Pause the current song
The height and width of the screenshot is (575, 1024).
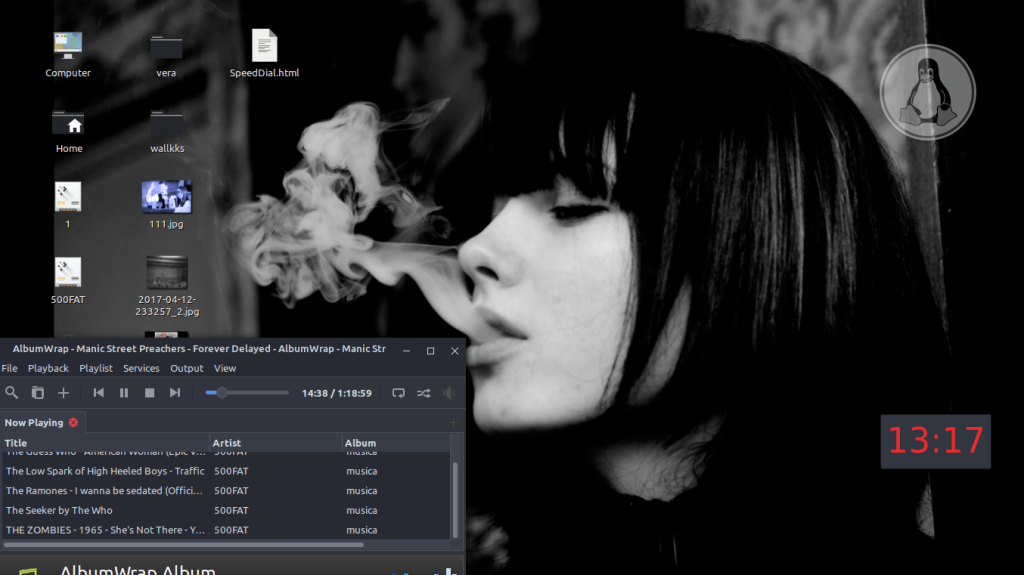point(124,393)
